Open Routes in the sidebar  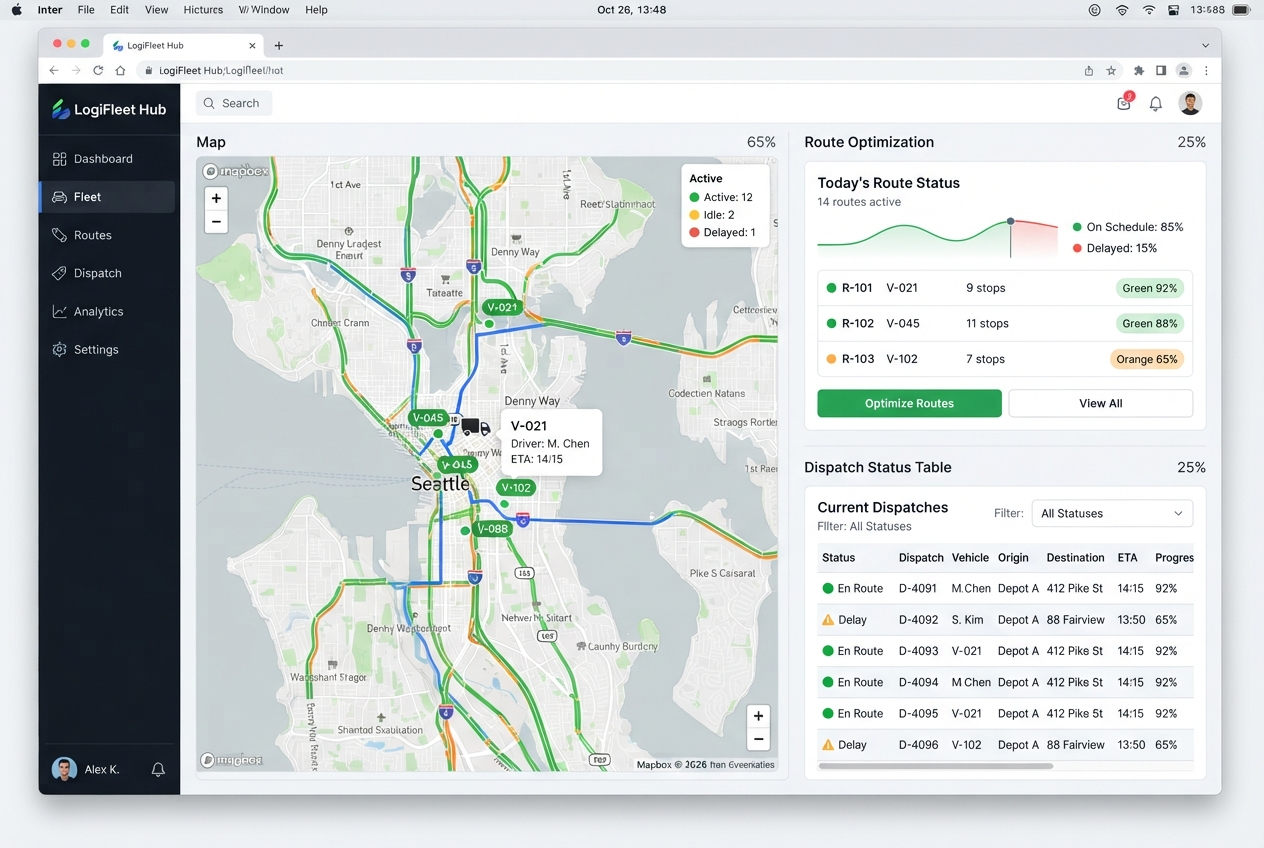108,235
